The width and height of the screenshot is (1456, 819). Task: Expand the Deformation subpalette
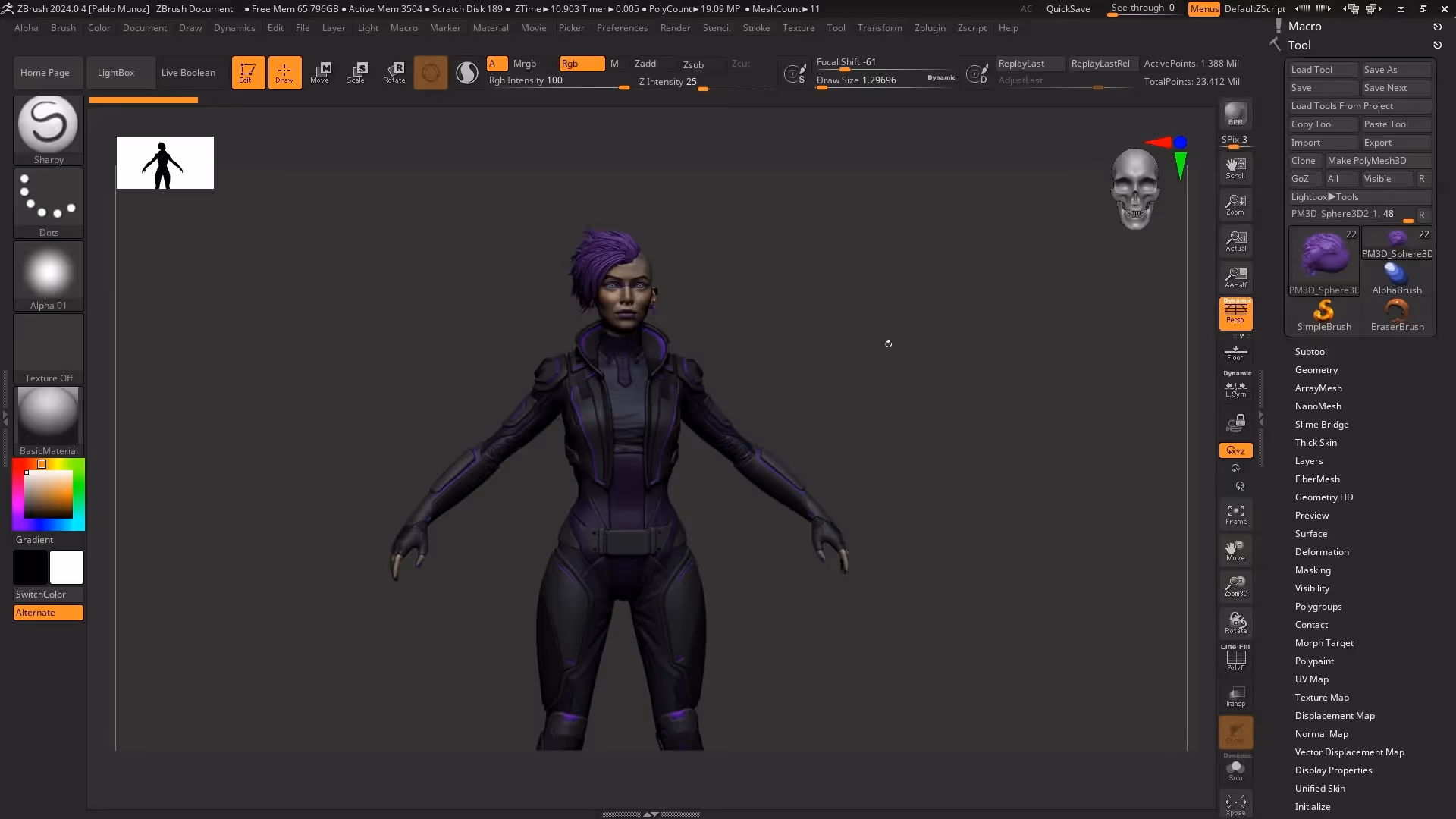click(x=1322, y=552)
